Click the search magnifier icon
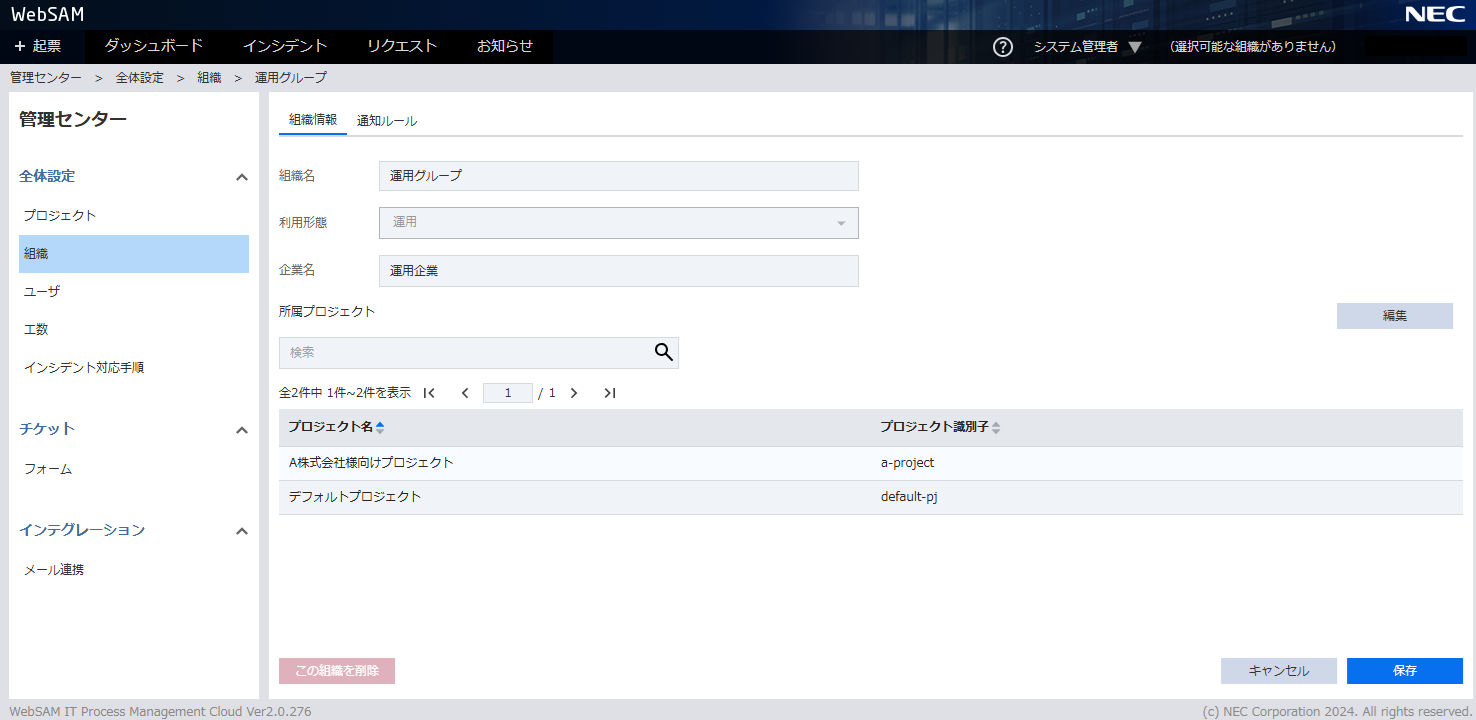This screenshot has width=1476, height=720. coord(664,352)
